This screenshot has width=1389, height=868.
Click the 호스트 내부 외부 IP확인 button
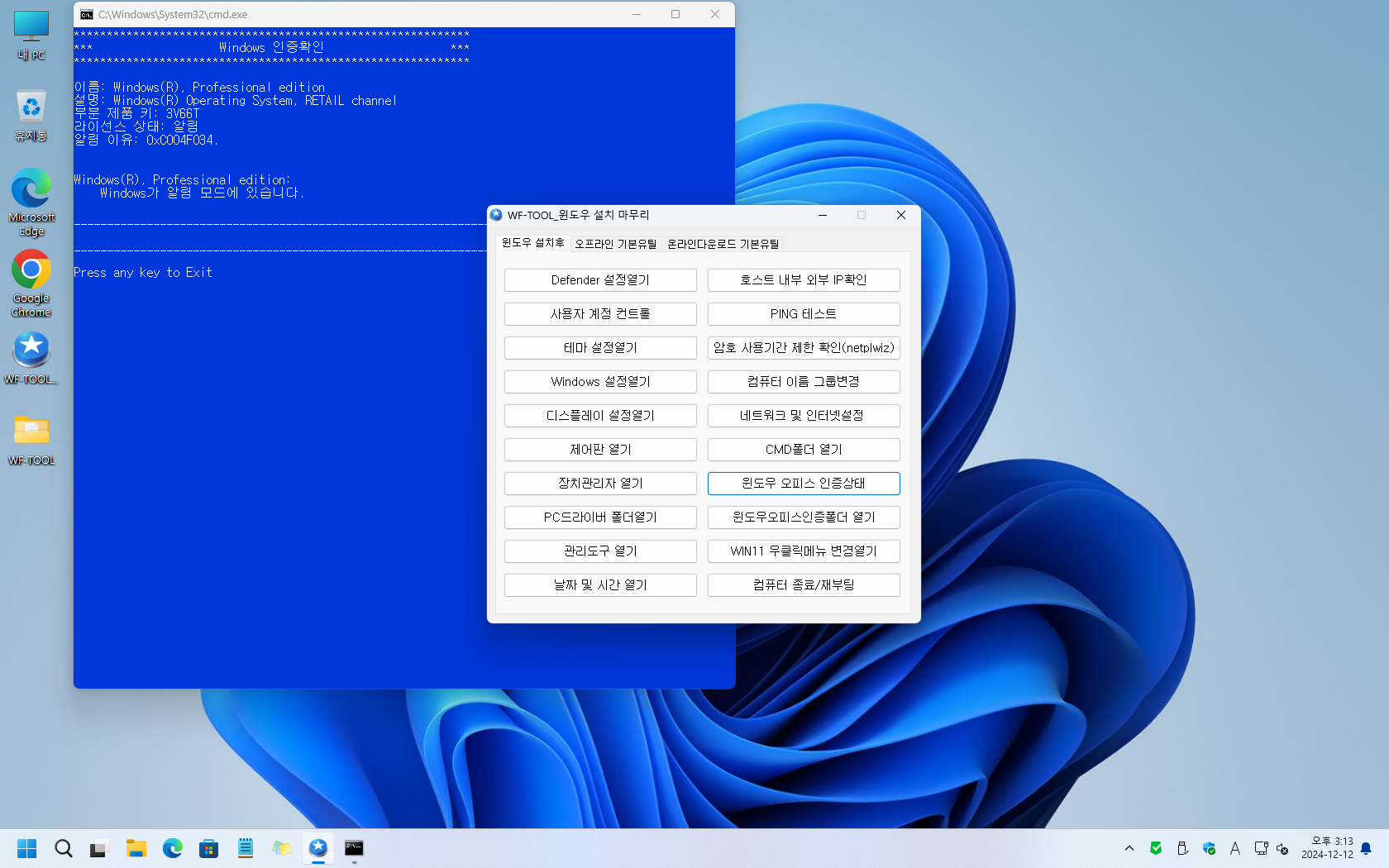pos(804,280)
